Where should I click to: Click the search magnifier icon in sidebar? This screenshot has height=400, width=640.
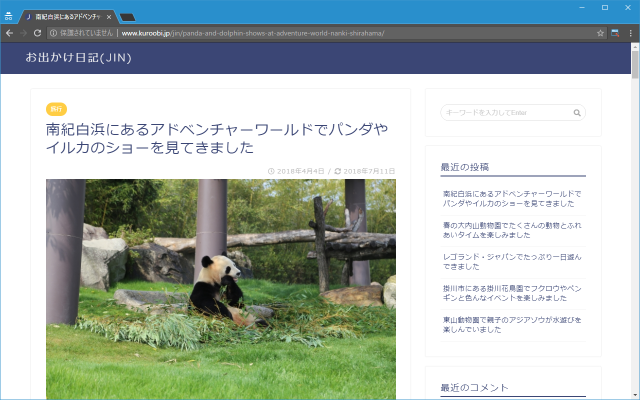pyautogui.click(x=577, y=112)
